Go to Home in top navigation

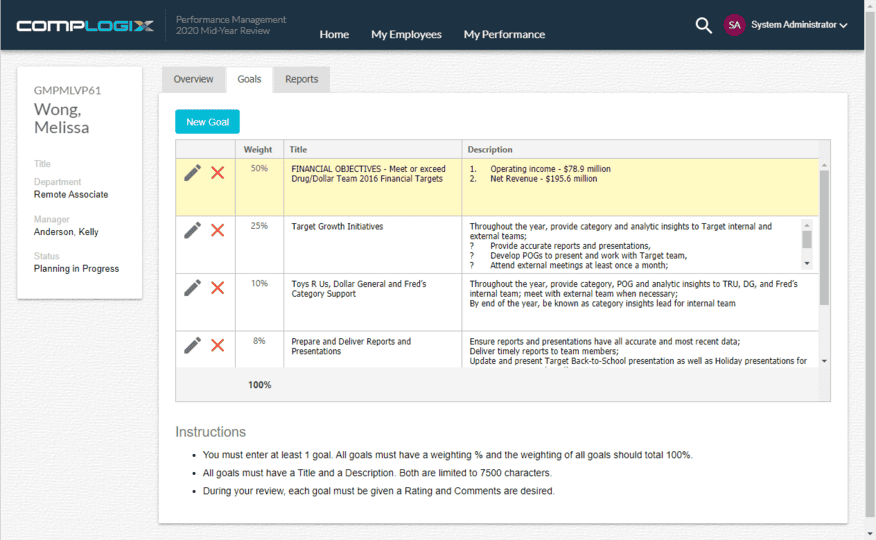[x=334, y=35]
